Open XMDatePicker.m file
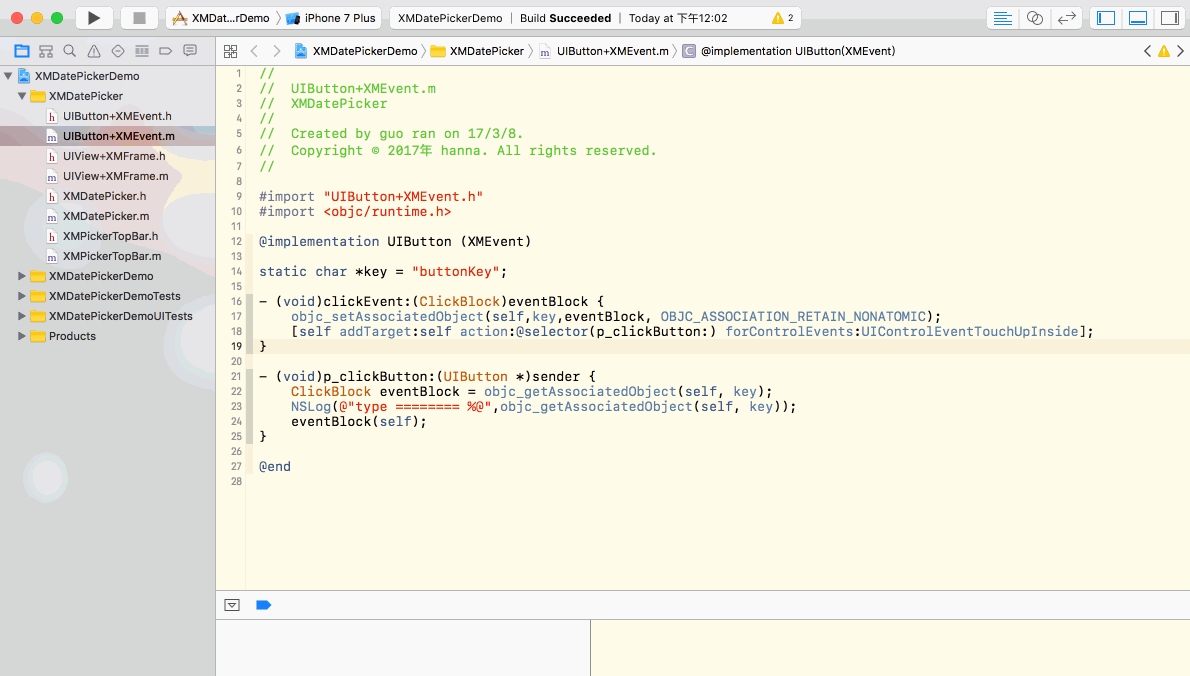Viewport: 1190px width, 676px height. pyautogui.click(x=105, y=216)
